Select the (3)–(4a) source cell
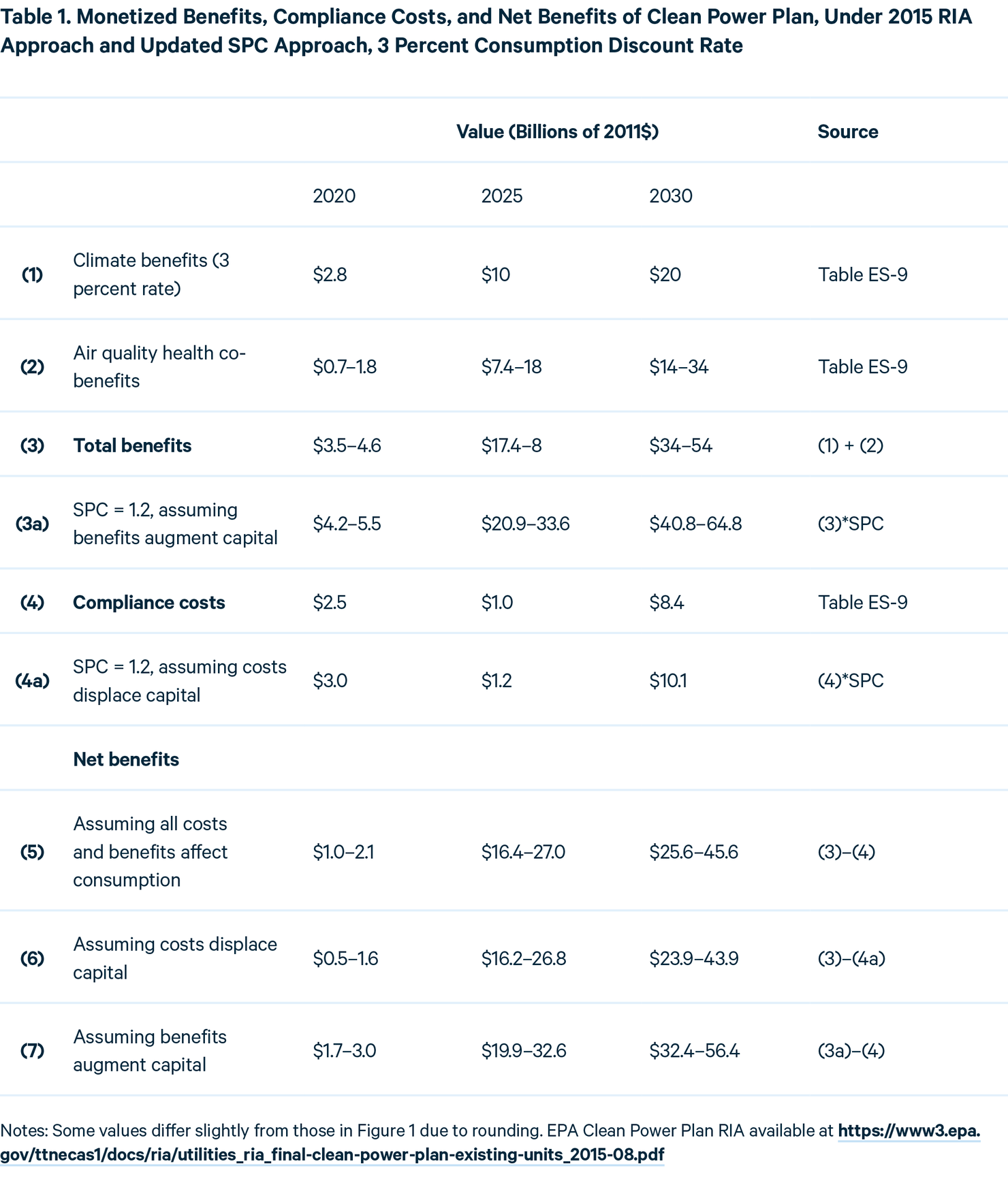 point(851,959)
